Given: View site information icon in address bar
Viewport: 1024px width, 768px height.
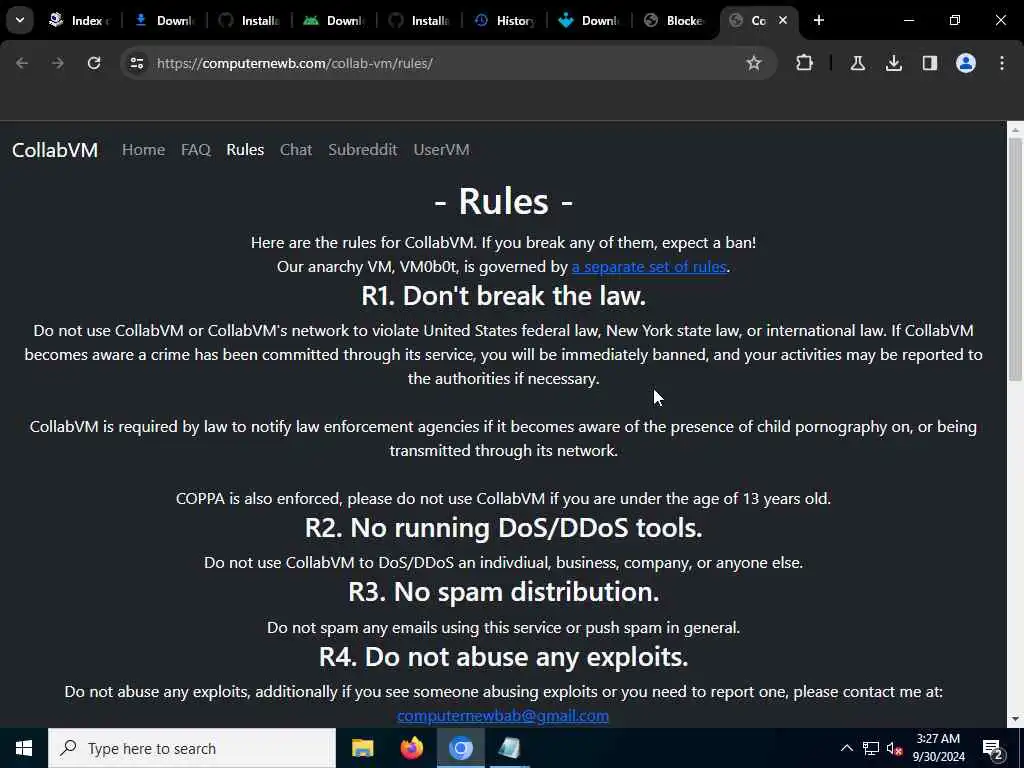Looking at the screenshot, I should [x=136, y=63].
